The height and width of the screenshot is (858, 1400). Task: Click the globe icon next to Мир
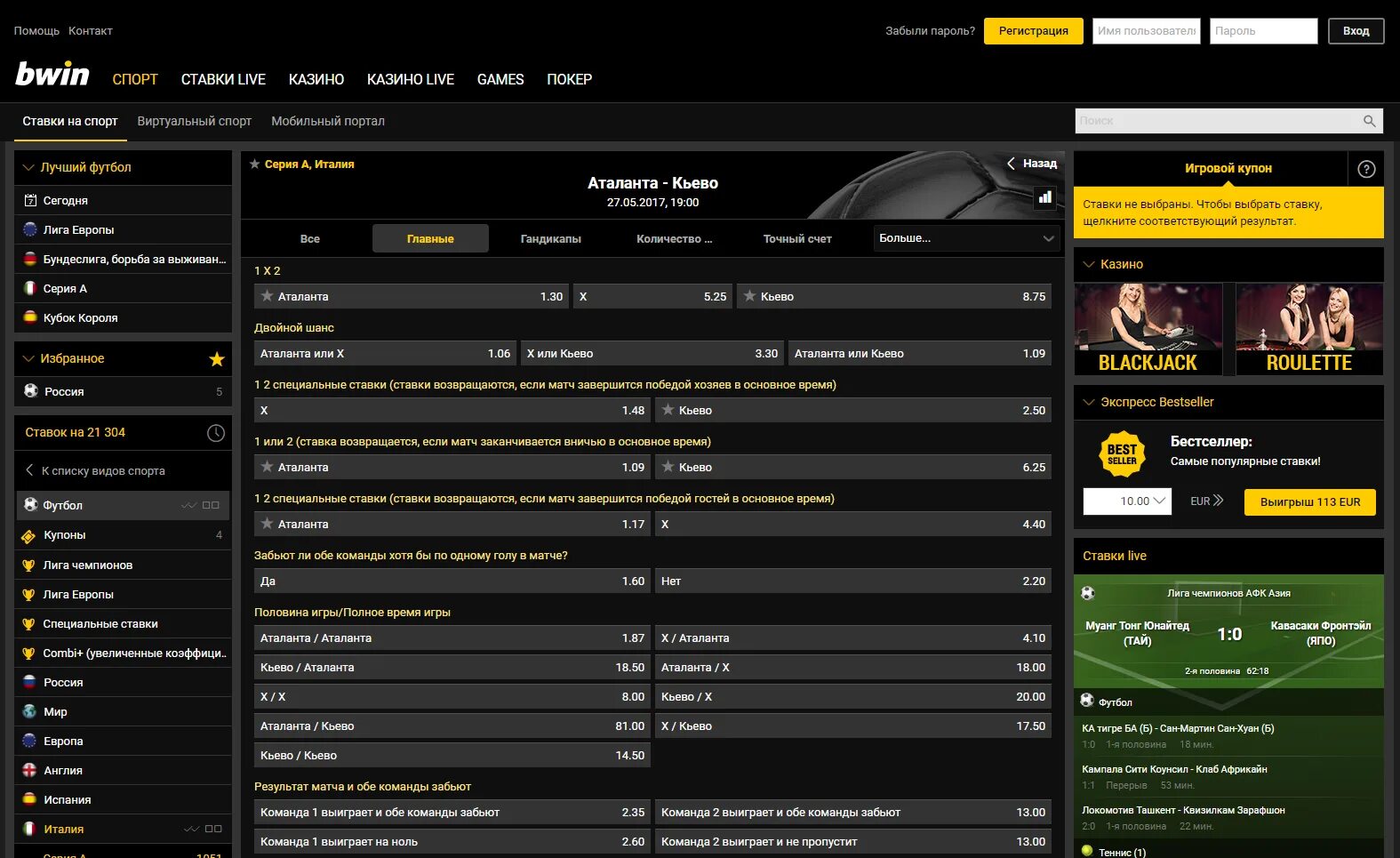tap(29, 711)
